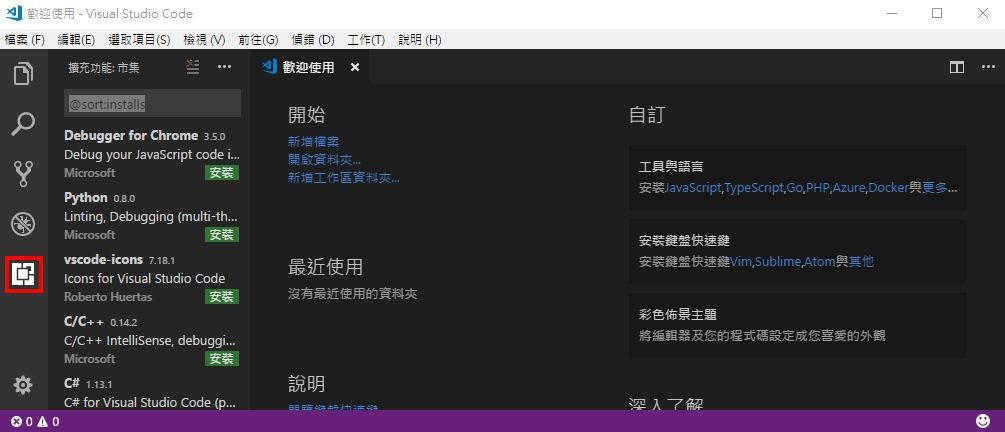Open the Manage gear menu
Viewport: 1005px width, 432px height.
click(x=23, y=385)
